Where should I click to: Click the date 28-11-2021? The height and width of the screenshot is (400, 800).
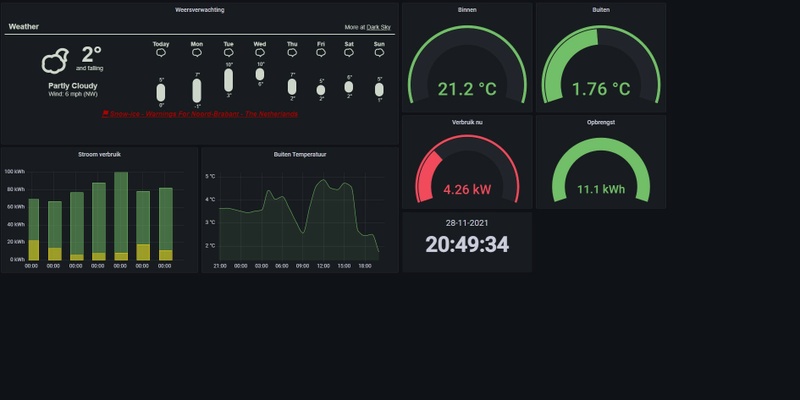point(467,223)
